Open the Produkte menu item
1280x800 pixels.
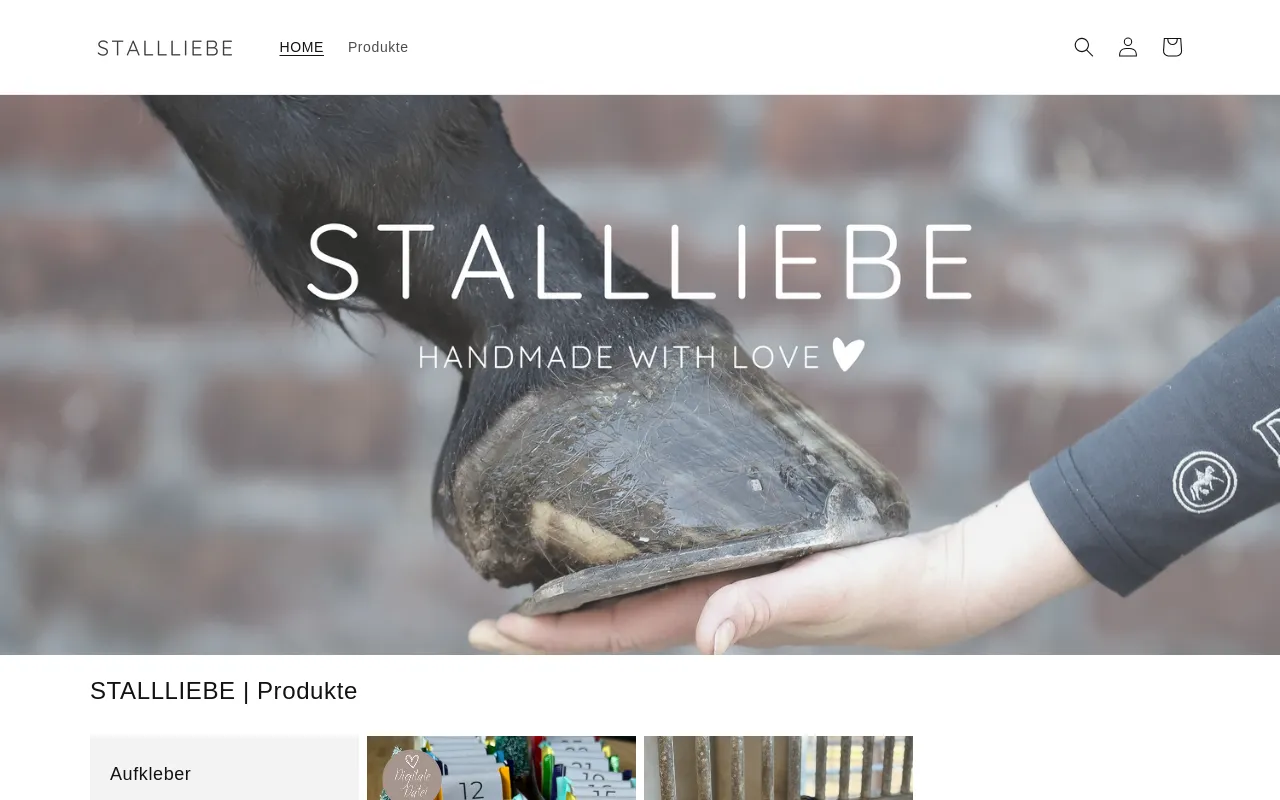click(378, 47)
